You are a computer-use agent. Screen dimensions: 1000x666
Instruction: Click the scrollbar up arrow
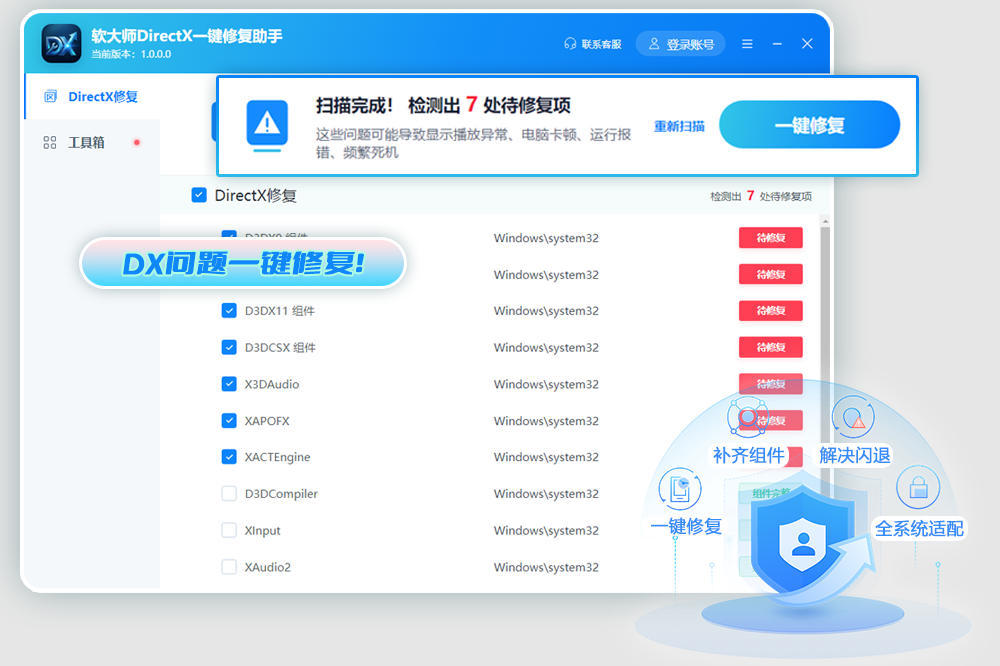coord(825,221)
